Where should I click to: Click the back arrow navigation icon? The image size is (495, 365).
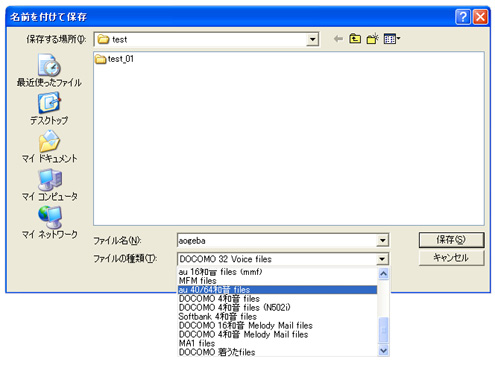pyautogui.click(x=338, y=39)
